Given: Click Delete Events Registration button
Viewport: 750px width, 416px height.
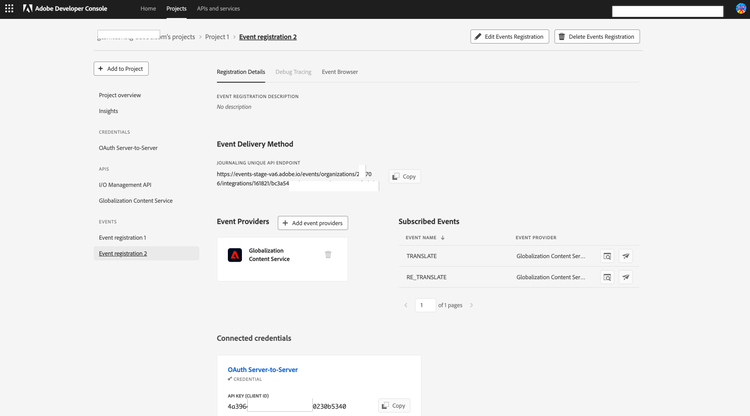Looking at the screenshot, I should pyautogui.click(x=597, y=37).
